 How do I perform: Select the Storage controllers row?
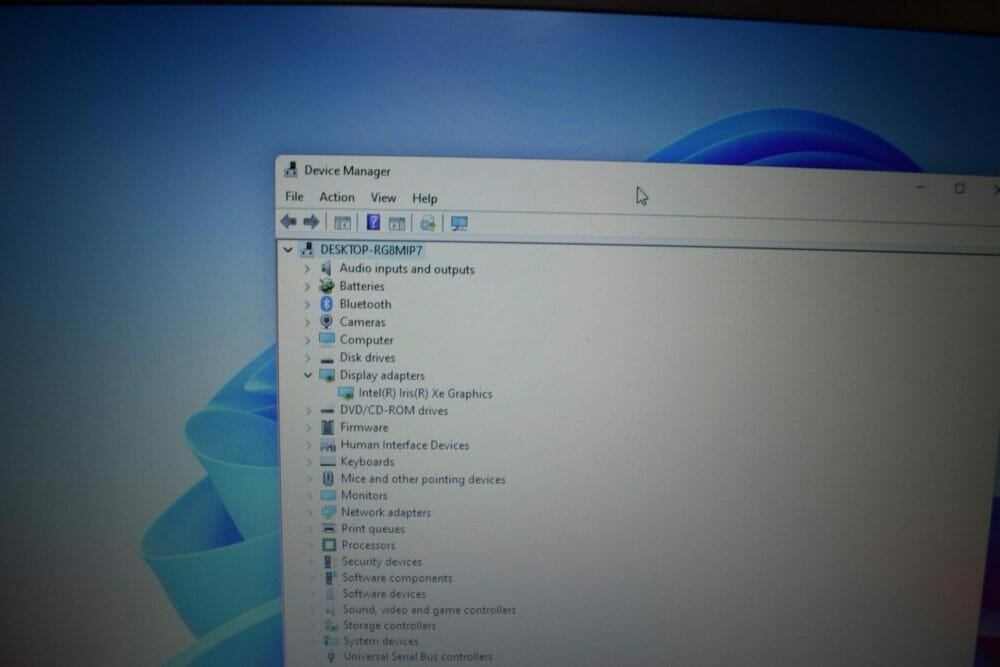tap(389, 626)
